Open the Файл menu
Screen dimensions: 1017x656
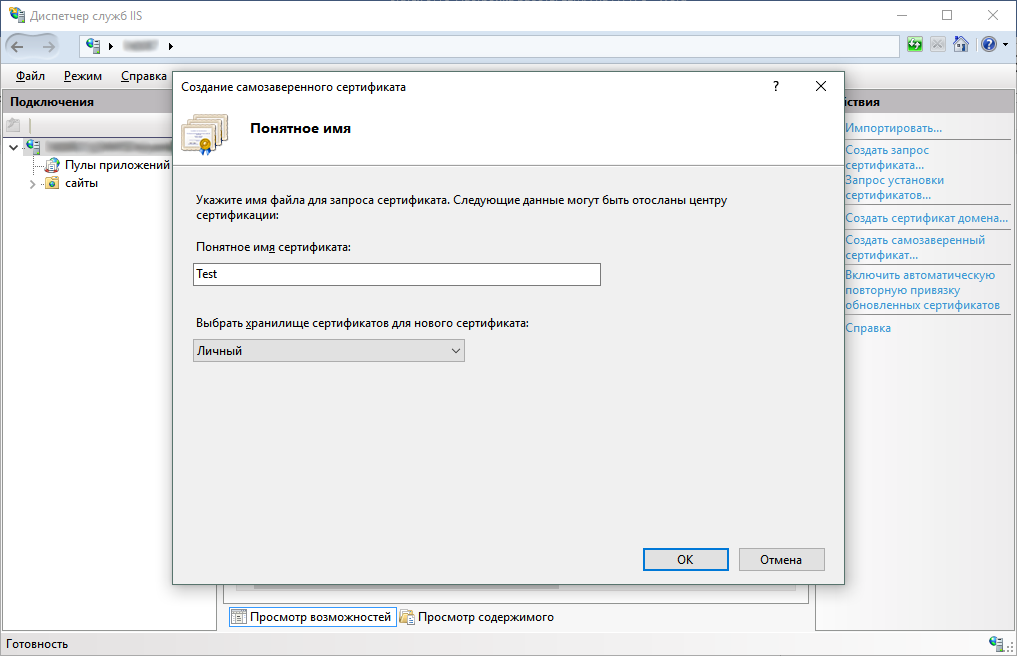pyautogui.click(x=30, y=76)
